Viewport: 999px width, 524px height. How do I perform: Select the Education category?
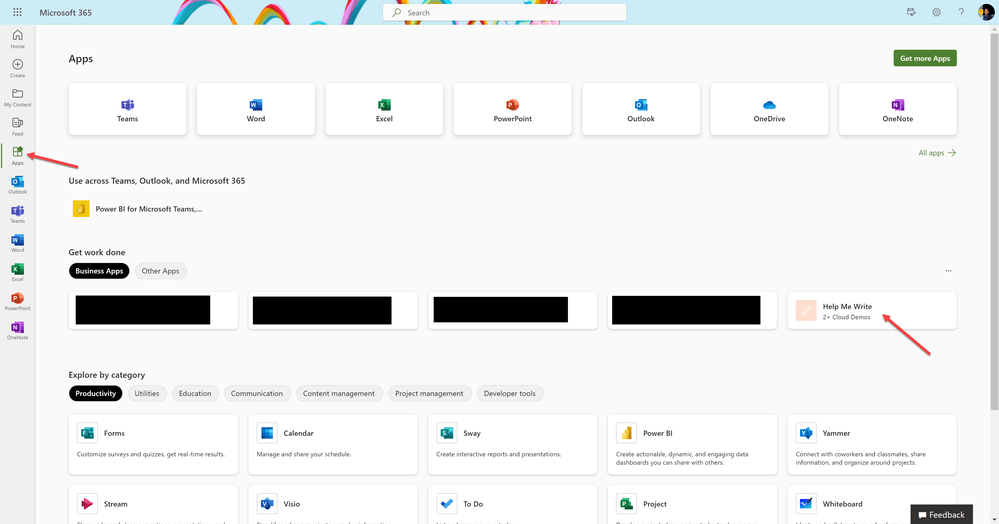click(195, 393)
